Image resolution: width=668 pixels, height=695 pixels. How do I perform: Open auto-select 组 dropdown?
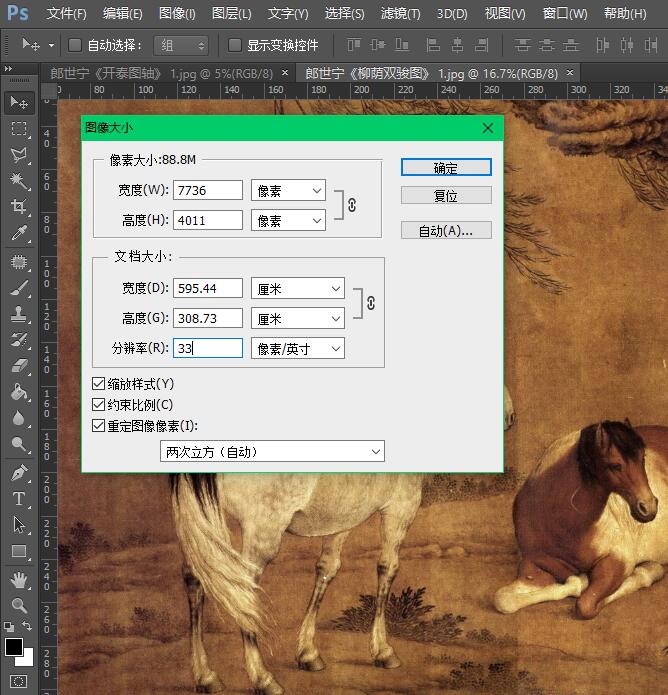point(181,45)
